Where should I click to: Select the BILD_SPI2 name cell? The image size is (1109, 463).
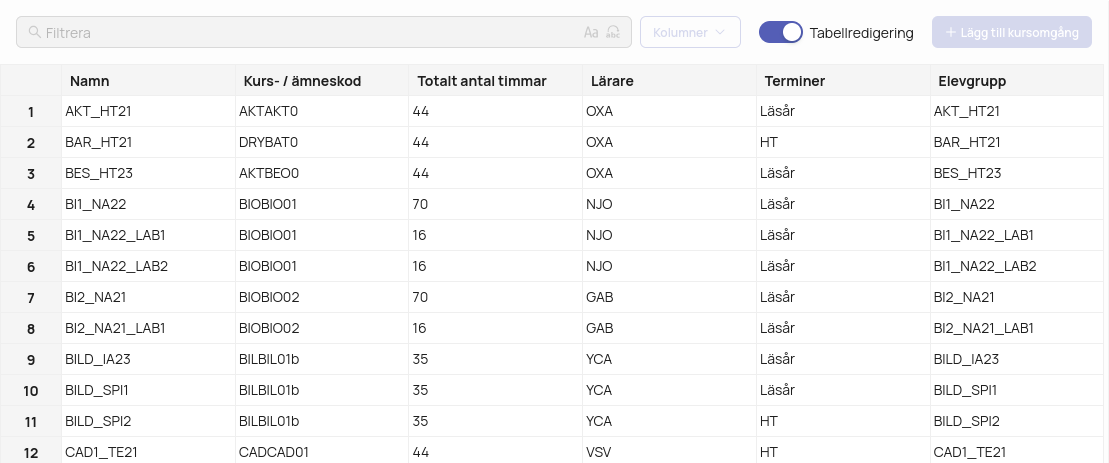click(149, 421)
